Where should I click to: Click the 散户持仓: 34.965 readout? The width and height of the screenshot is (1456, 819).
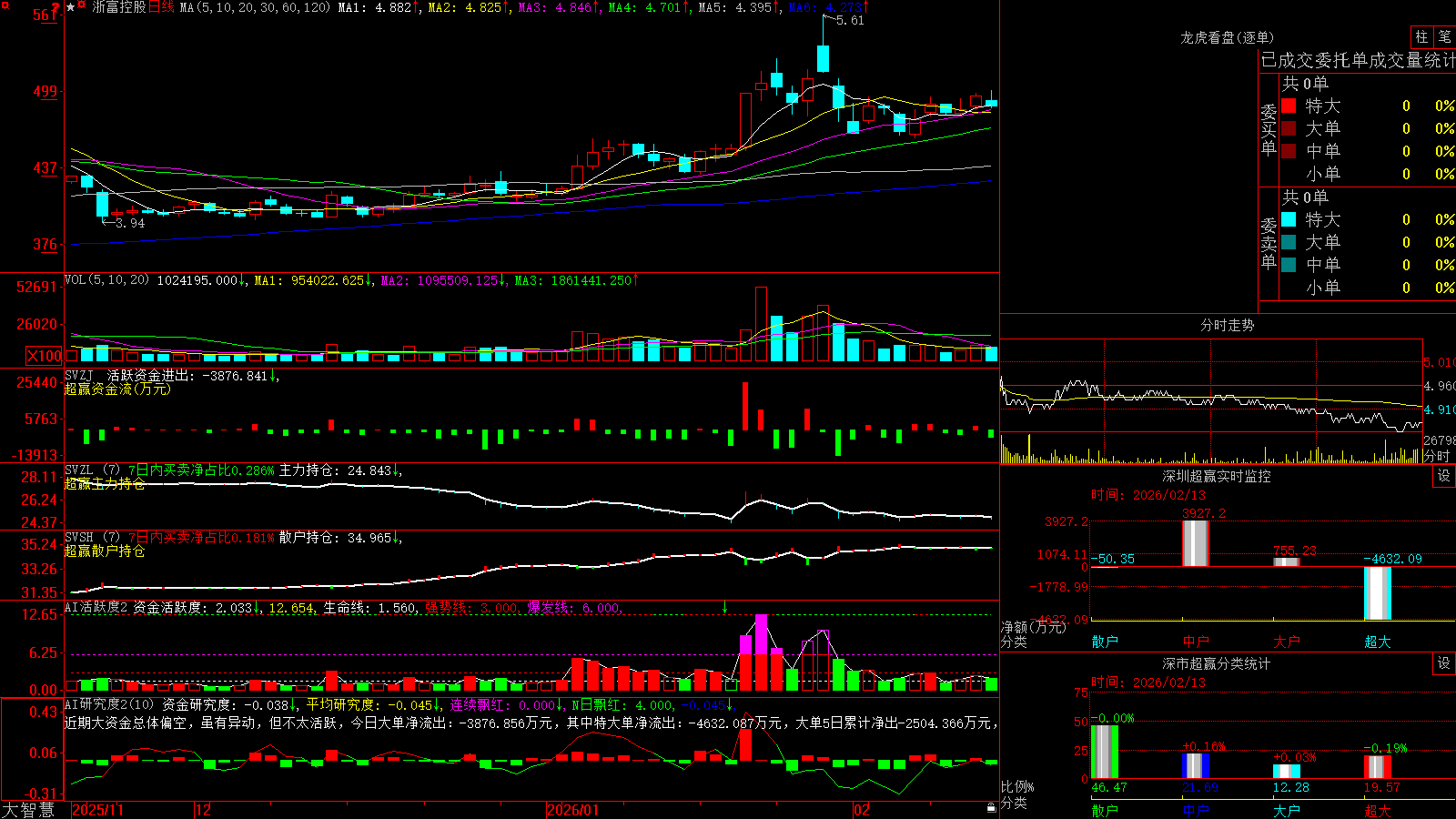point(335,538)
